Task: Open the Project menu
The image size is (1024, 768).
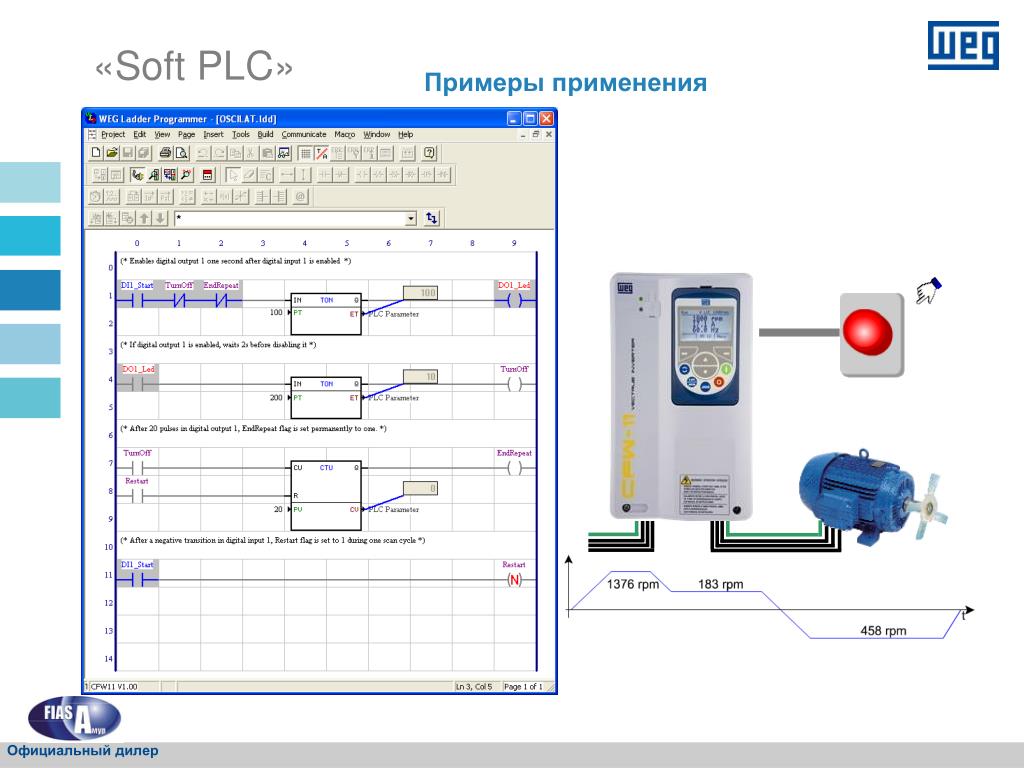Action: point(113,135)
